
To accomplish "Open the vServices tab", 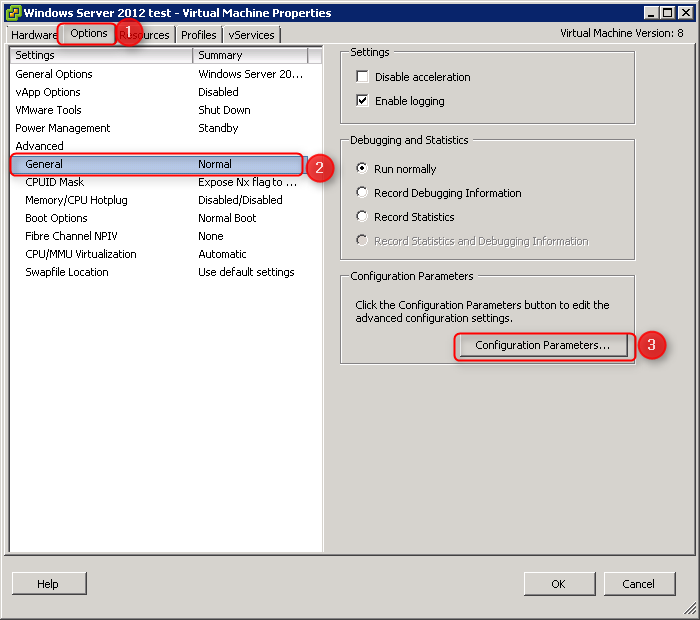I will click(251, 35).
